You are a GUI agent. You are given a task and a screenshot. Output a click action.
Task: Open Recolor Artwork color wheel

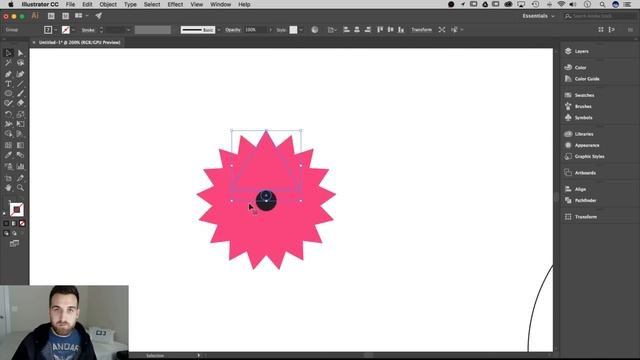315,30
